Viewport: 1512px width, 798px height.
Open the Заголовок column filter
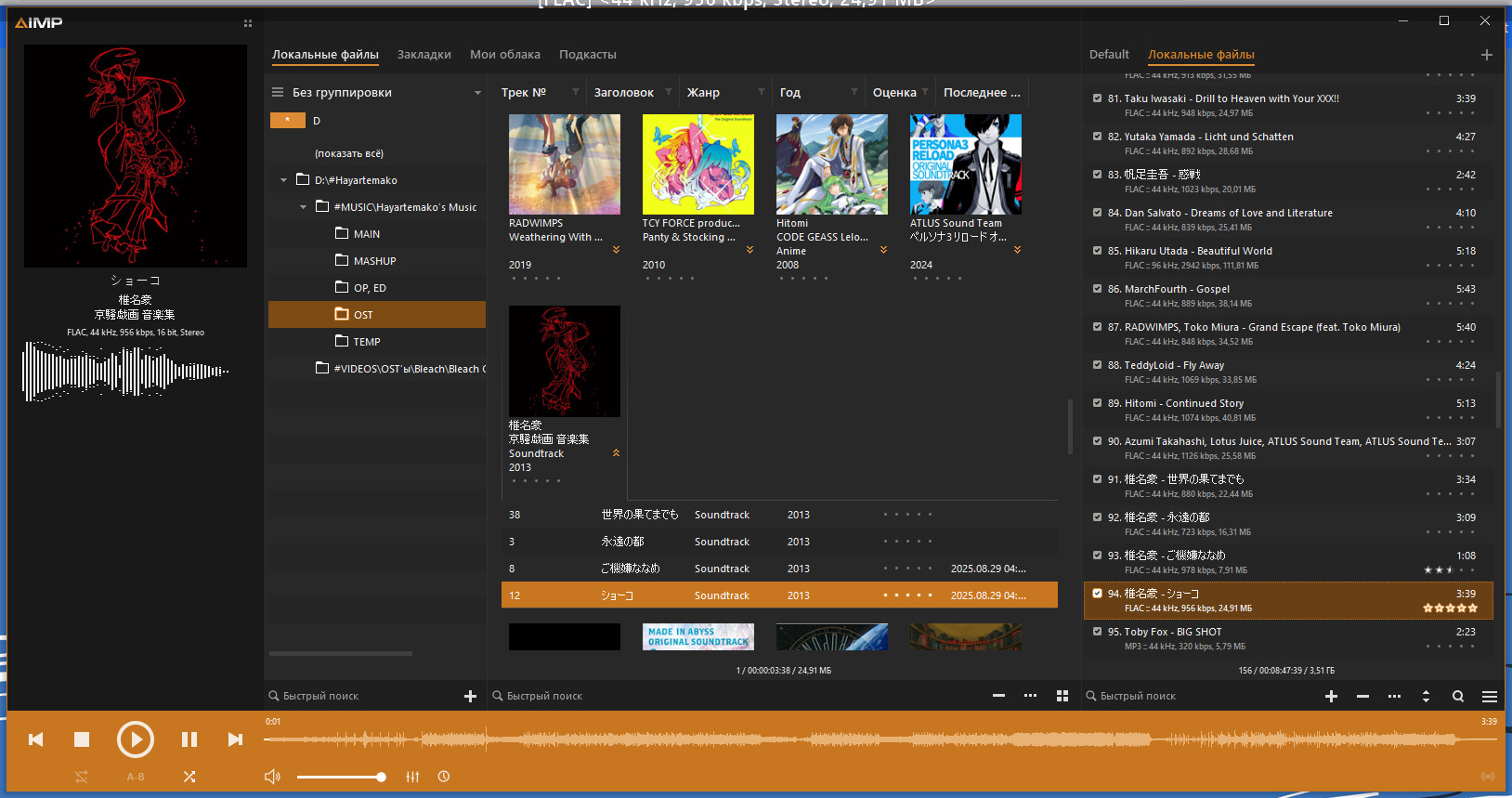pyautogui.click(x=669, y=92)
